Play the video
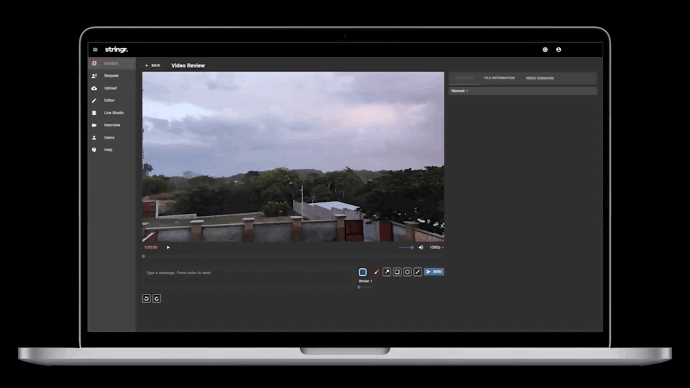The width and height of the screenshot is (690, 388). tap(168, 247)
